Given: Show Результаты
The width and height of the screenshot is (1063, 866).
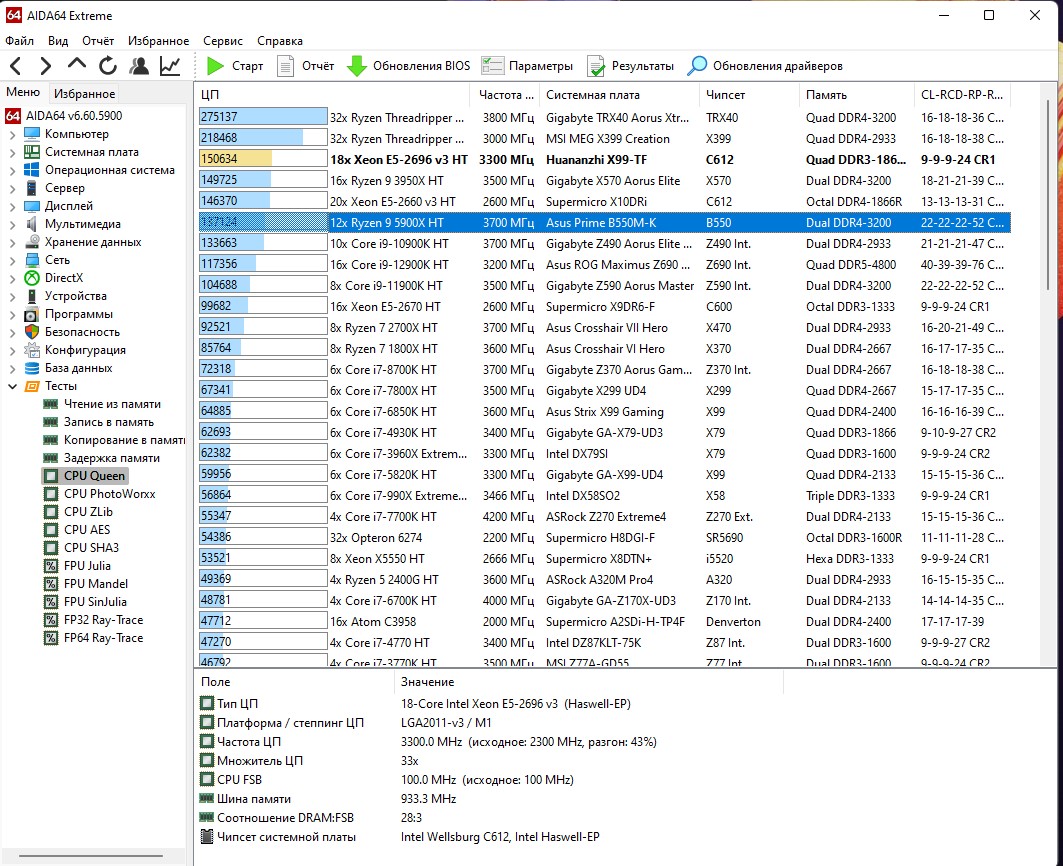Looking at the screenshot, I should 630,66.
